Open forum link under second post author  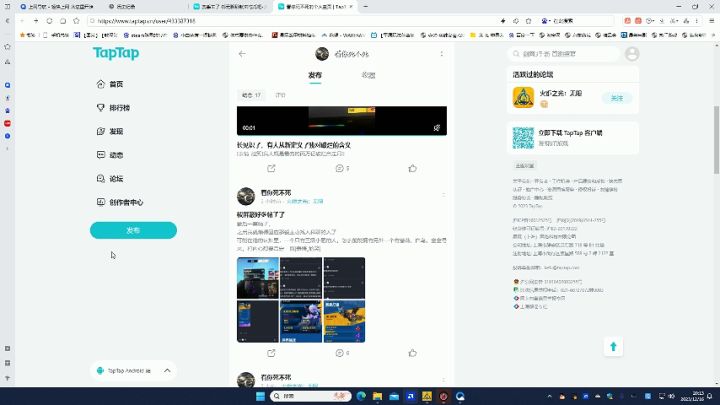click(x=305, y=201)
